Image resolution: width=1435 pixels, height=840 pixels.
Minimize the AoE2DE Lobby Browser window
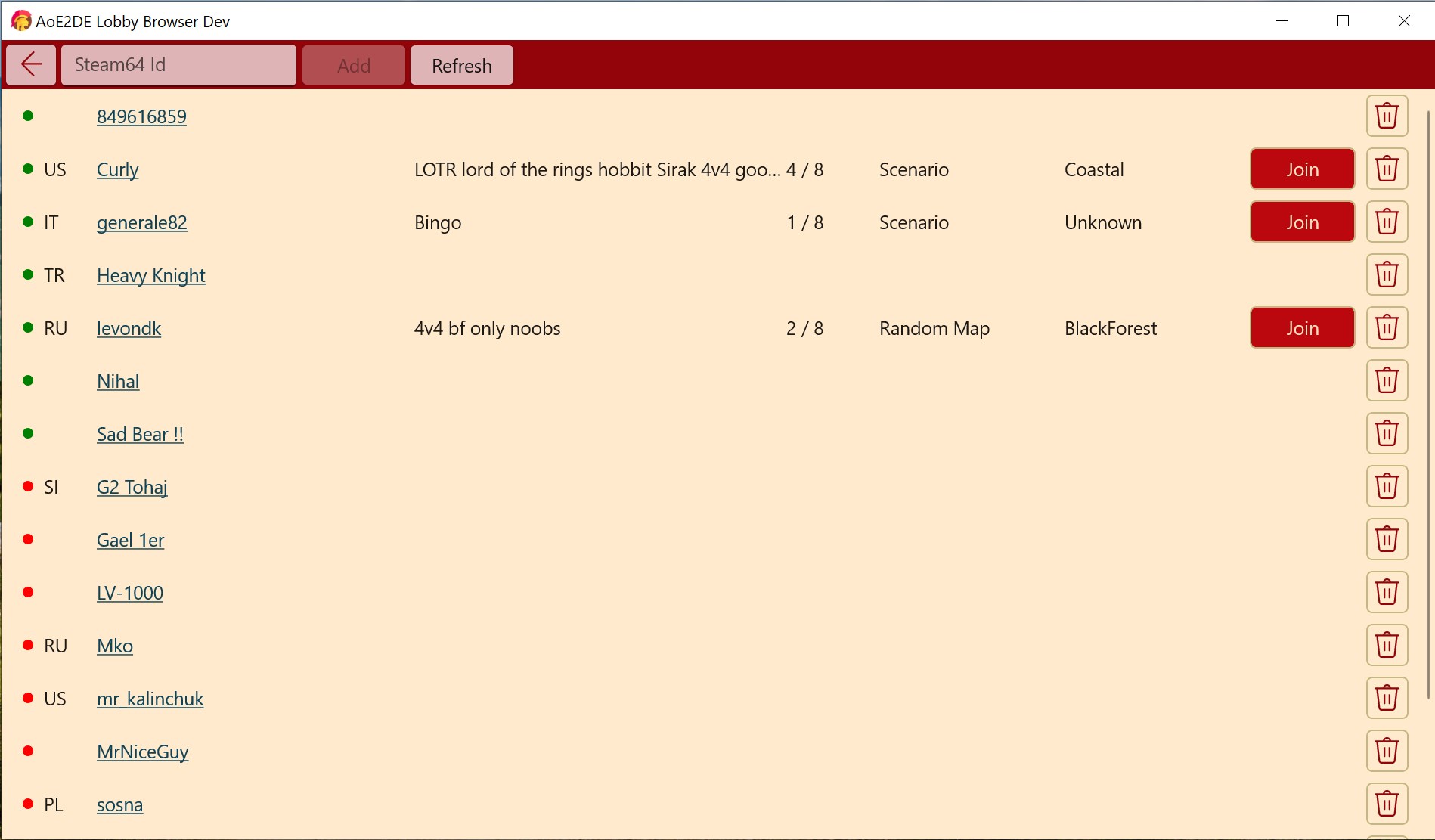(x=1282, y=20)
